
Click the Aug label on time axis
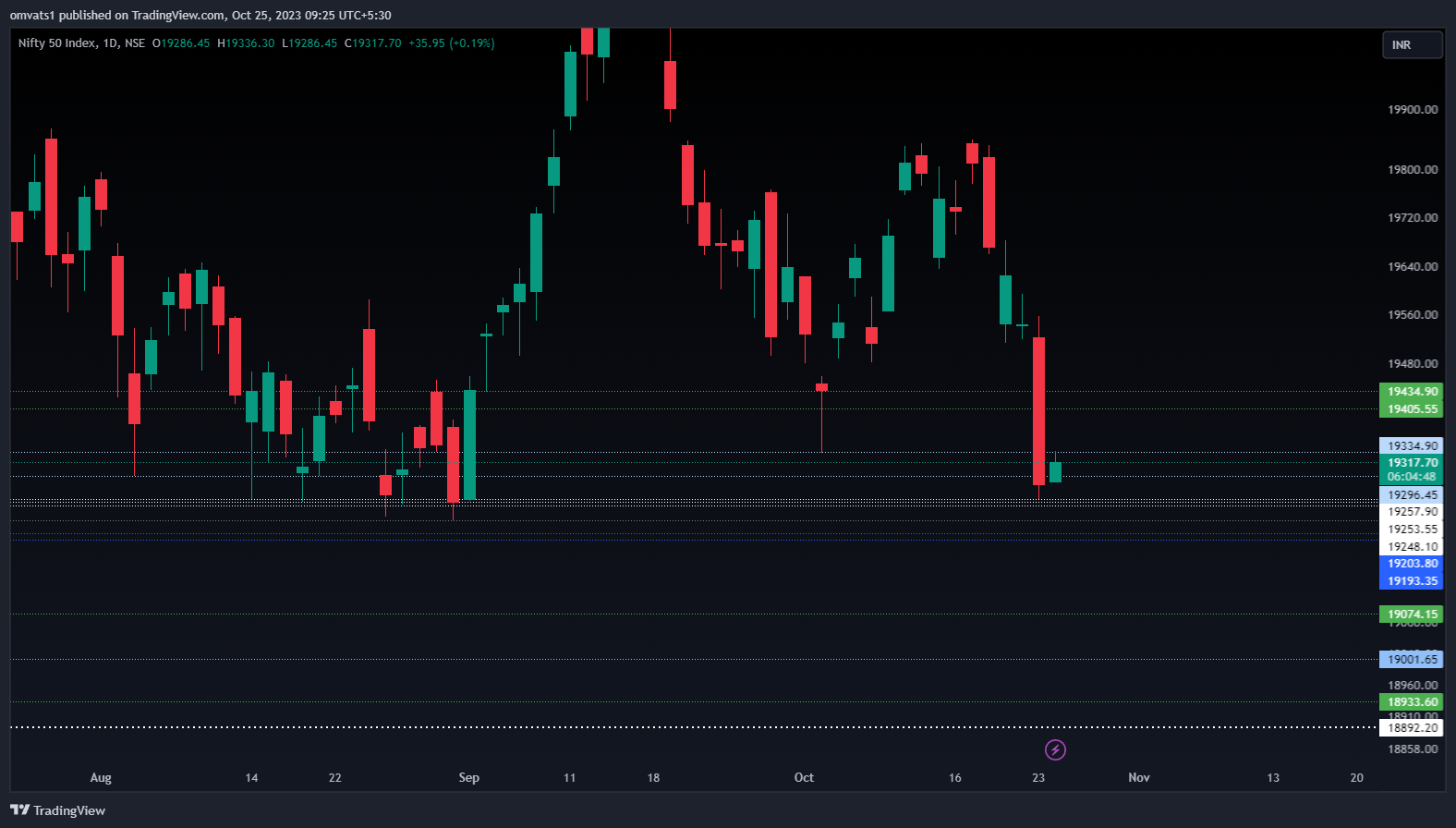pos(101,778)
